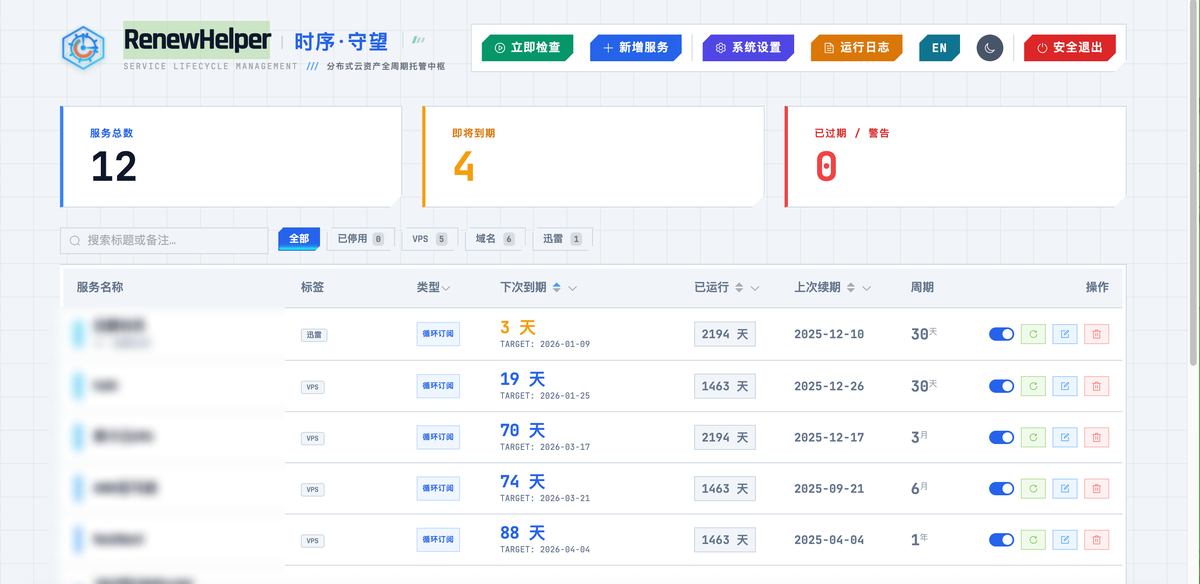This screenshot has width=1200, height=584.
Task: Filter by 域名 tag tab
Action: pyautogui.click(x=496, y=239)
